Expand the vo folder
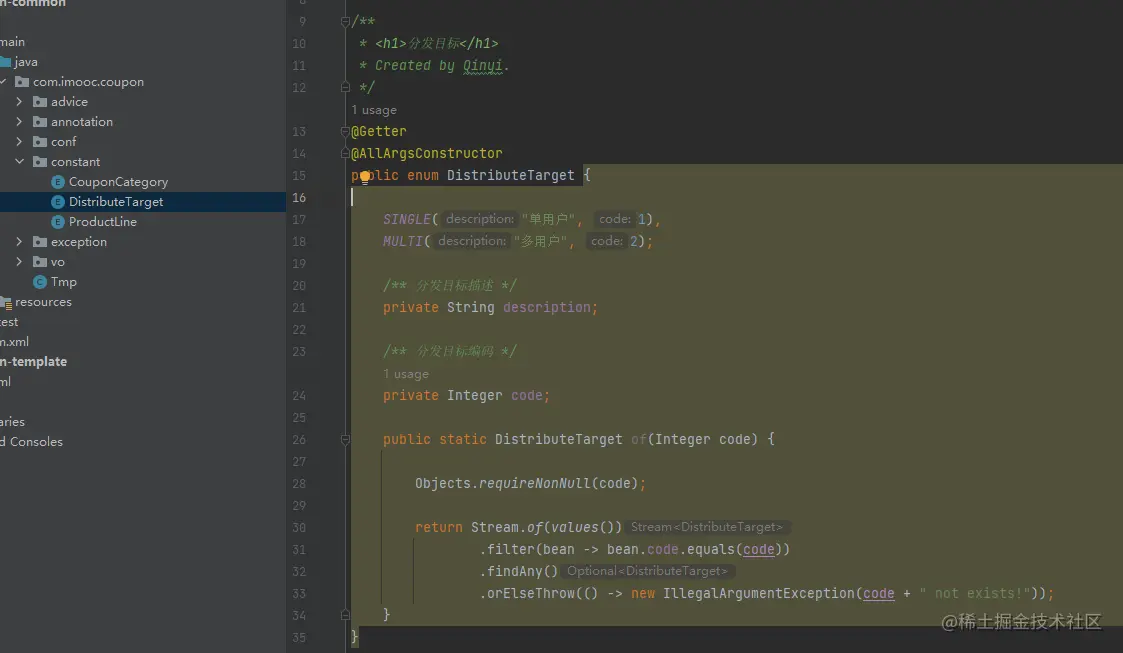 tap(19, 262)
